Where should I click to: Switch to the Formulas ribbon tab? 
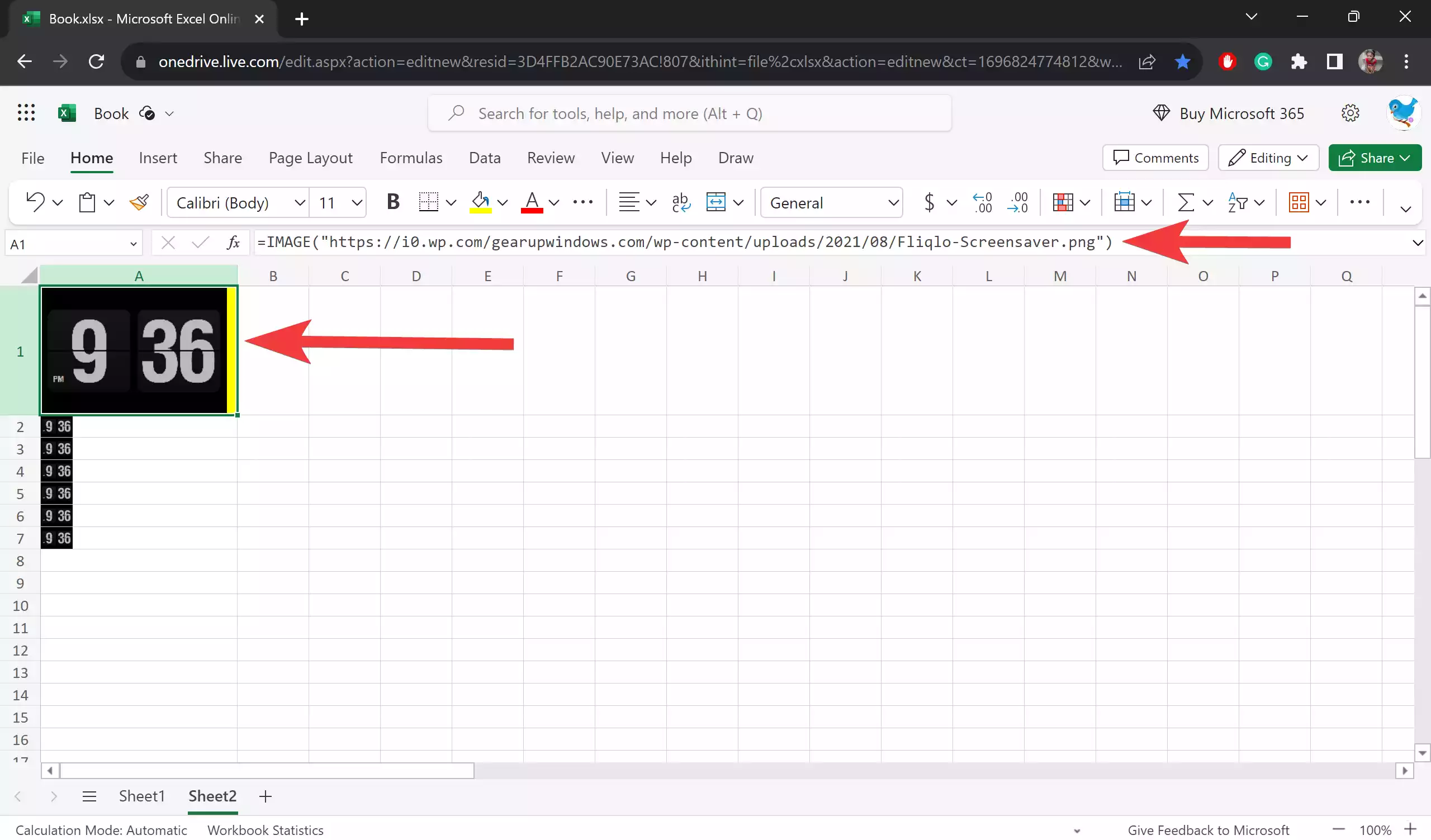click(x=411, y=158)
